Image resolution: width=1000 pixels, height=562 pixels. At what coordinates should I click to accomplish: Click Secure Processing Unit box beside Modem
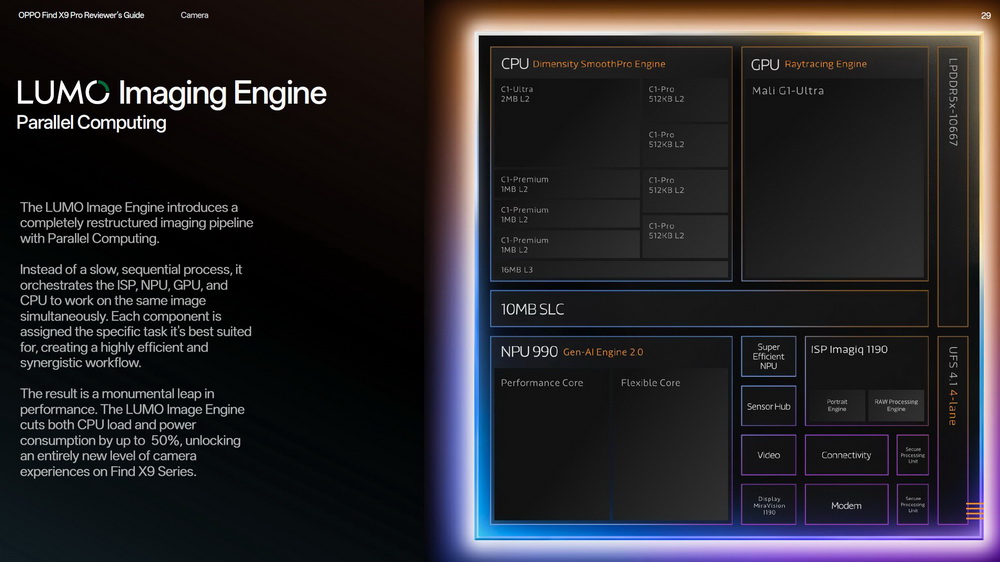click(913, 505)
